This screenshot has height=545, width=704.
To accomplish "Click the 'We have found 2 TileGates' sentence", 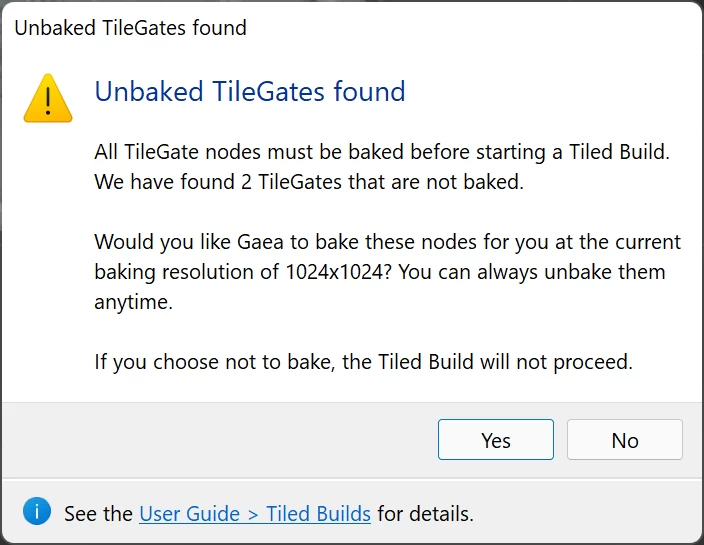I will 309,182.
